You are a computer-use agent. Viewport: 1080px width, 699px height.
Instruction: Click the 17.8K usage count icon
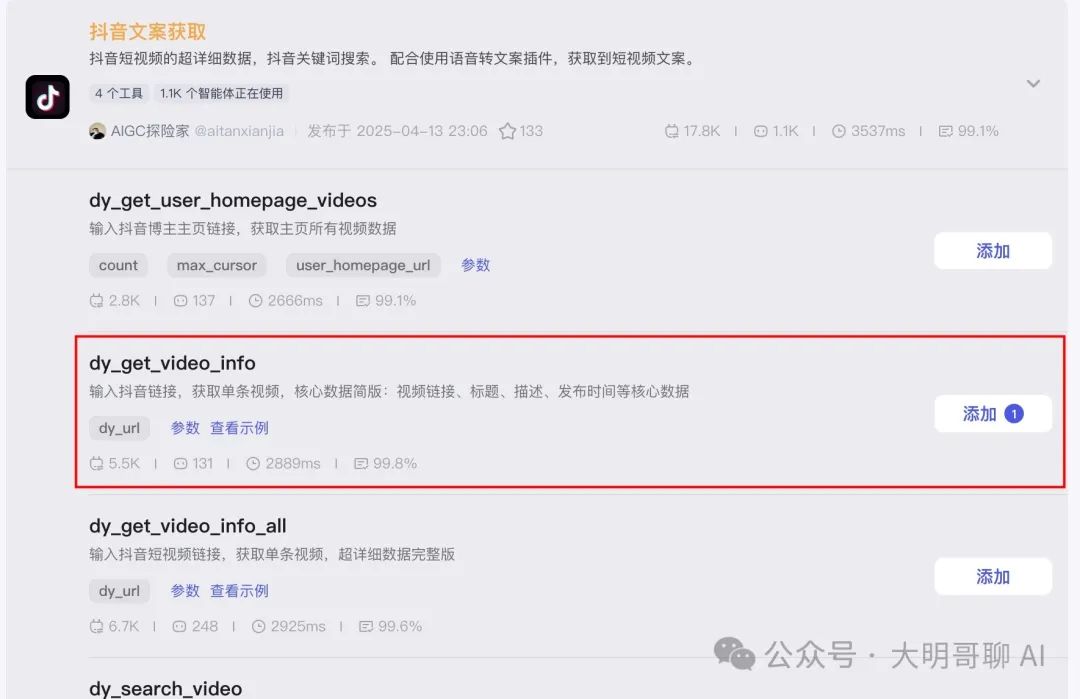(672, 131)
